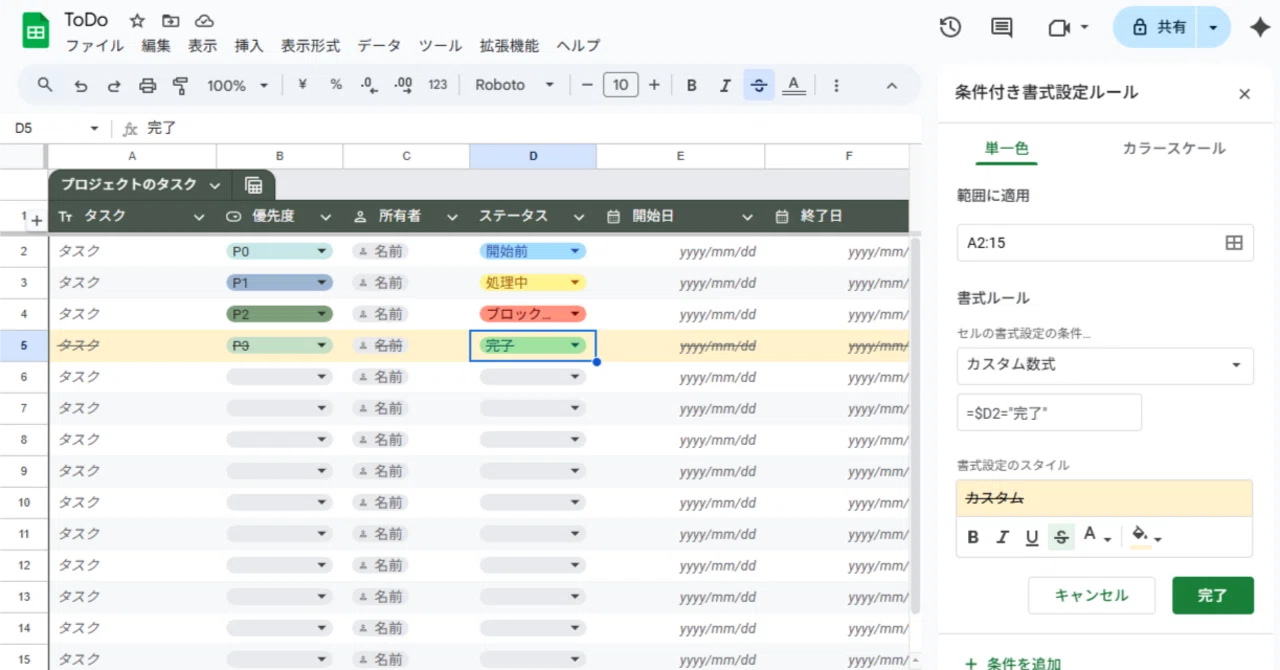The width and height of the screenshot is (1280, 670).
Task: Switch to the カラースケール tab
Action: pos(1174,148)
